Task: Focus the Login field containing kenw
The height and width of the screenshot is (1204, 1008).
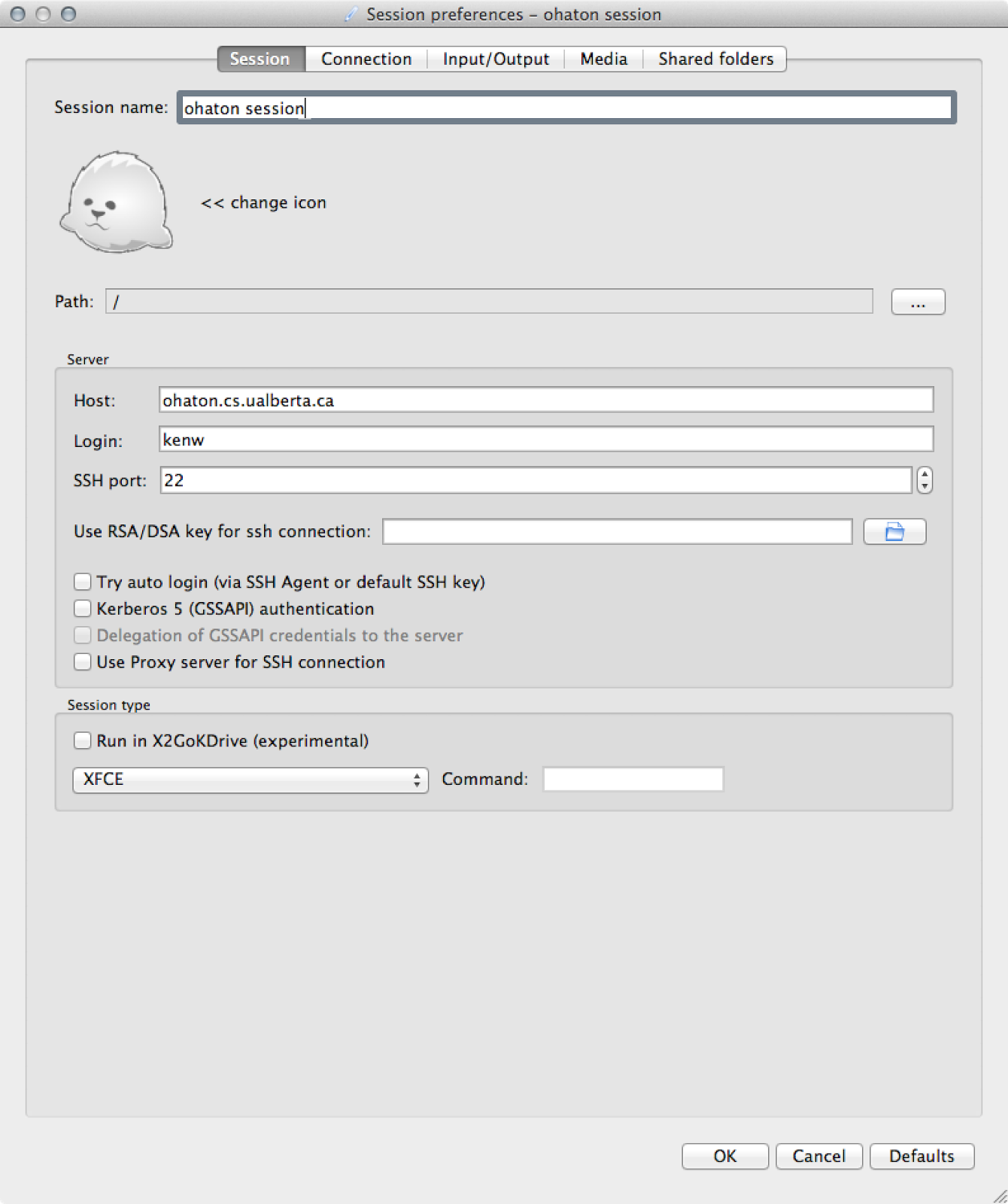Action: pos(545,440)
